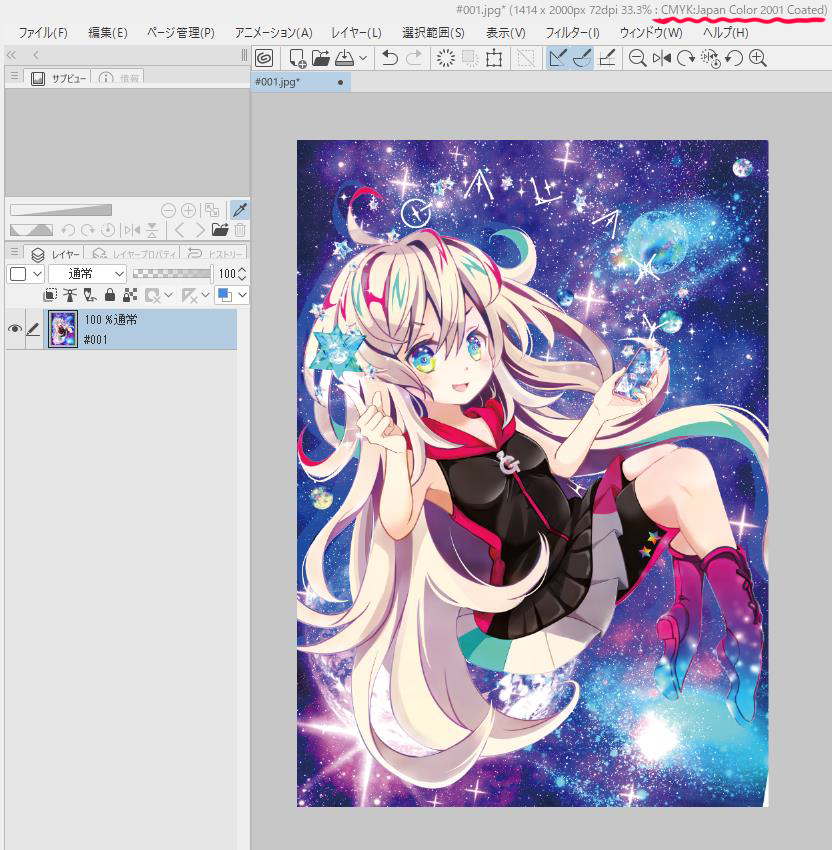Undo the last action with Undo arrow

tap(390, 58)
